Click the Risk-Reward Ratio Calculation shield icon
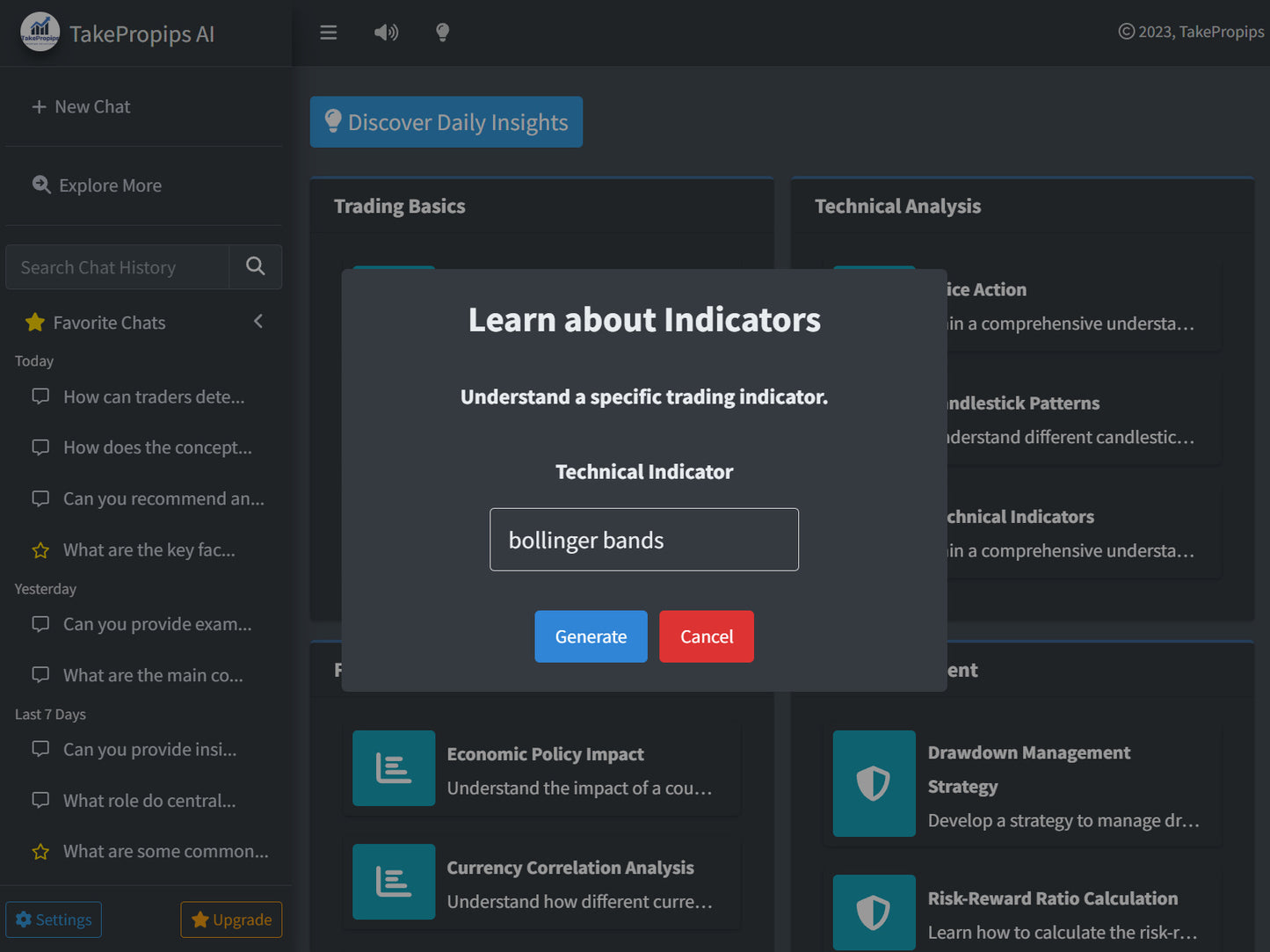 pos(874,912)
